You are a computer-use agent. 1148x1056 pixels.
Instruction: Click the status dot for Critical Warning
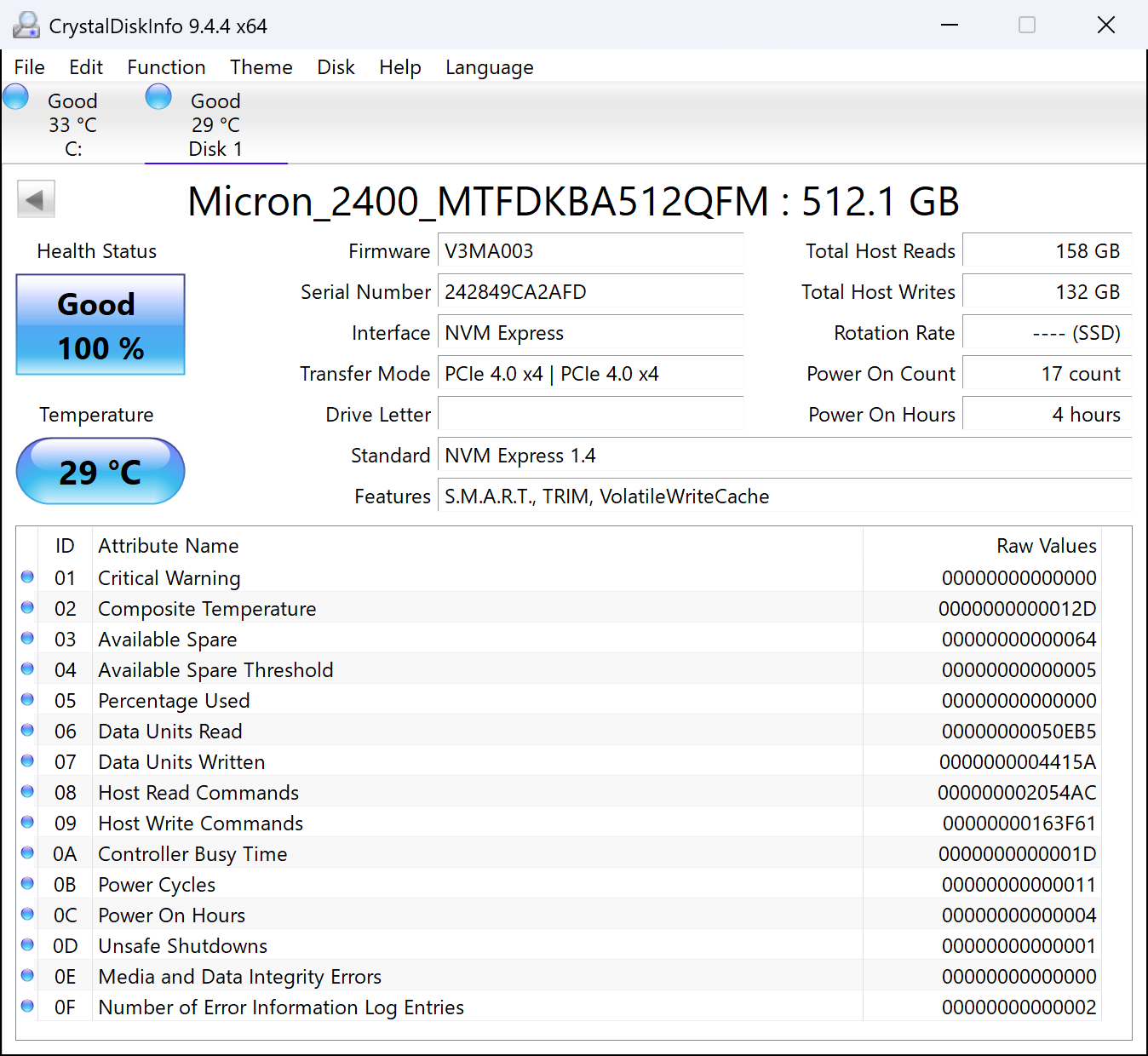(x=27, y=577)
